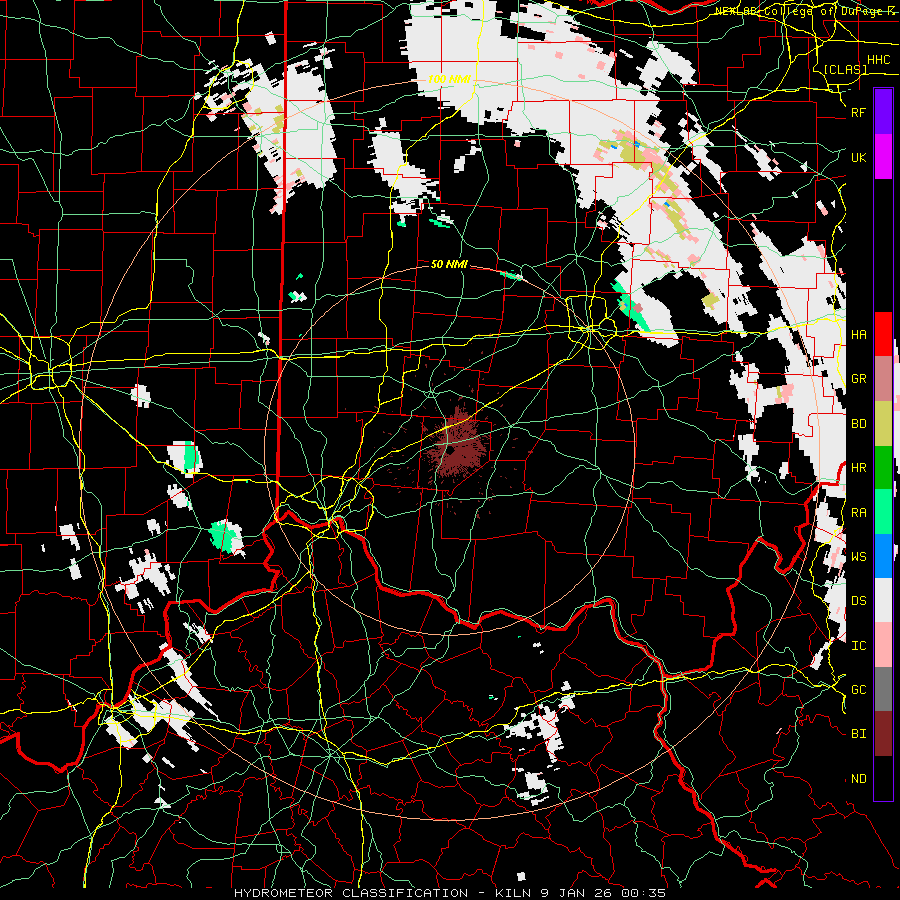
Task: Click the "DS" legend label
Action: 858,601
